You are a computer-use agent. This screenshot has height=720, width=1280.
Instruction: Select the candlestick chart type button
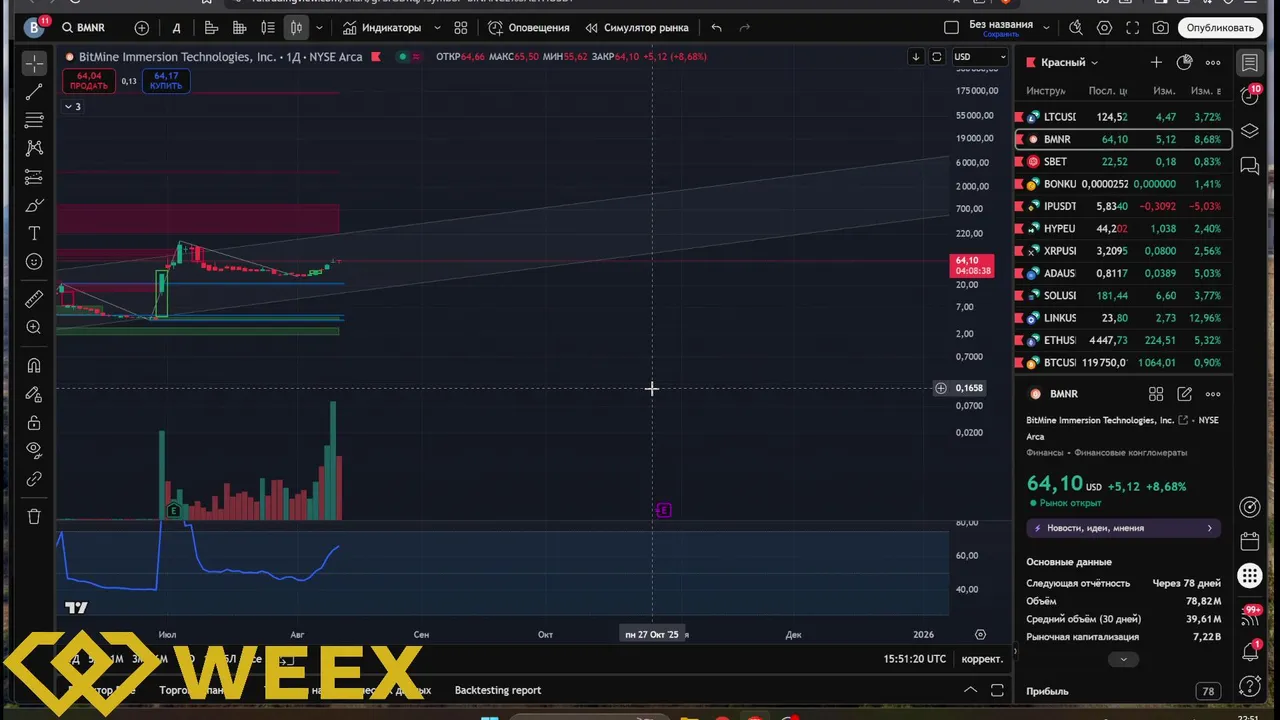296,28
